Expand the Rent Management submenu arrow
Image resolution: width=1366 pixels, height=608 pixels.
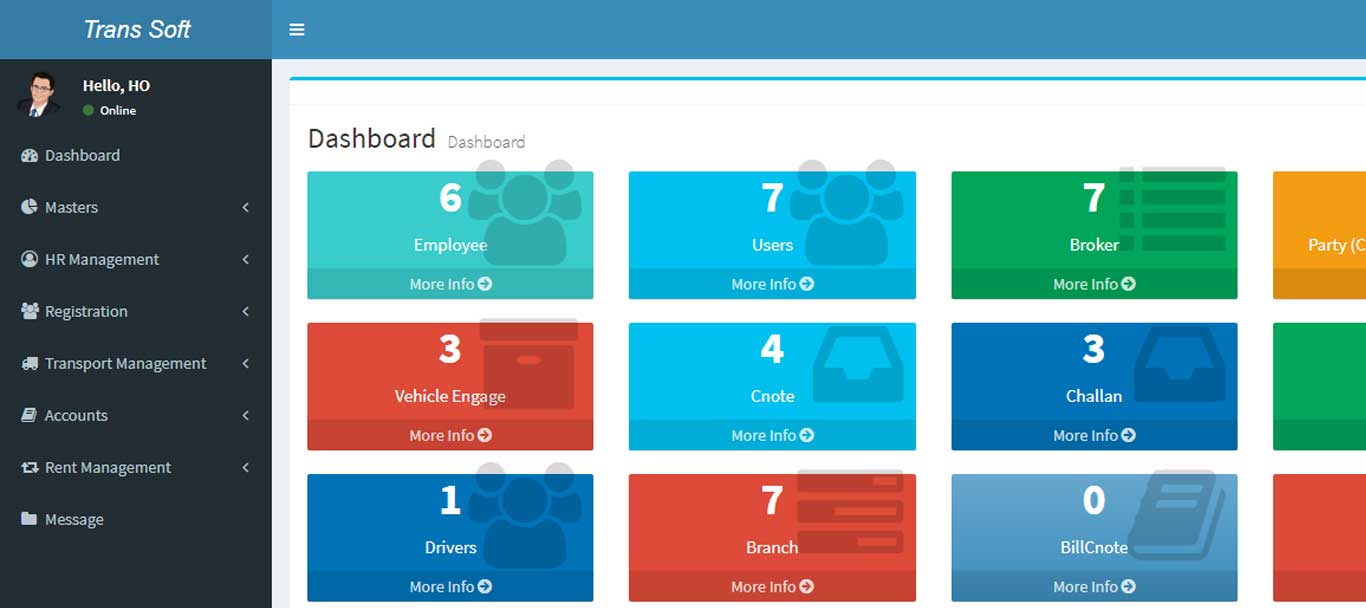pos(246,468)
